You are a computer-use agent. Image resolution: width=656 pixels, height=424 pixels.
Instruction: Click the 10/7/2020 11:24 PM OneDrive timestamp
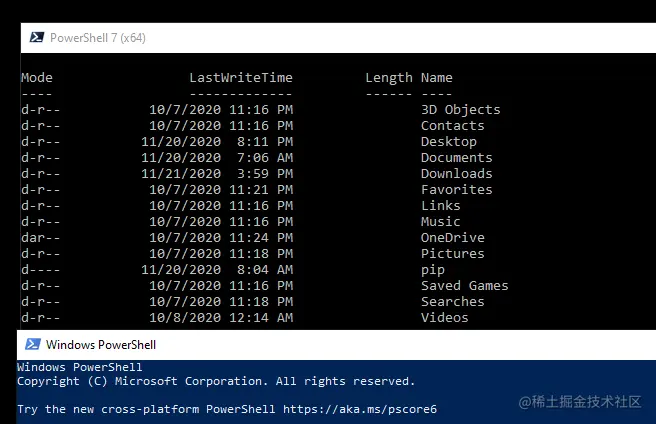pyautogui.click(x=221, y=238)
